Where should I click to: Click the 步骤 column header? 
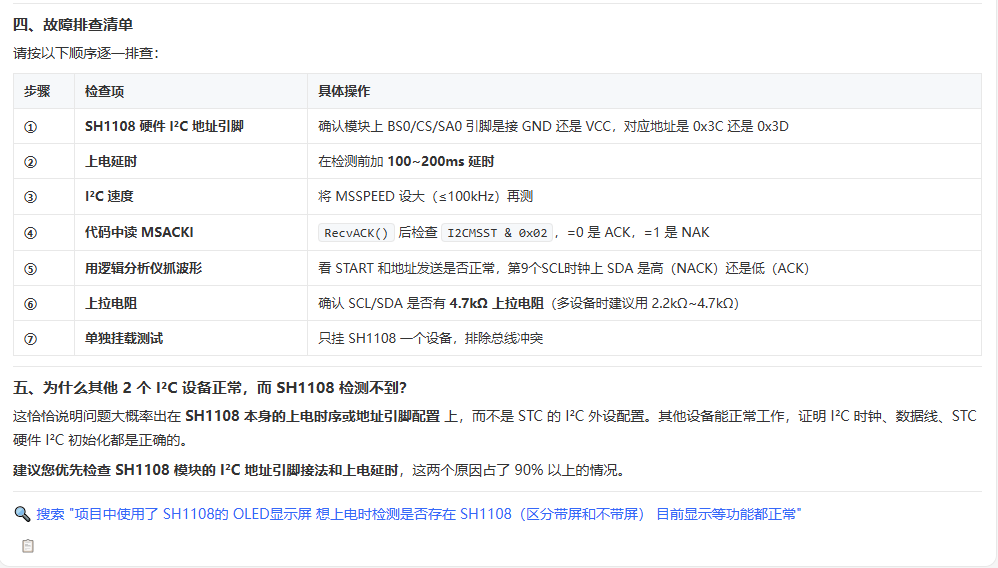(37, 91)
